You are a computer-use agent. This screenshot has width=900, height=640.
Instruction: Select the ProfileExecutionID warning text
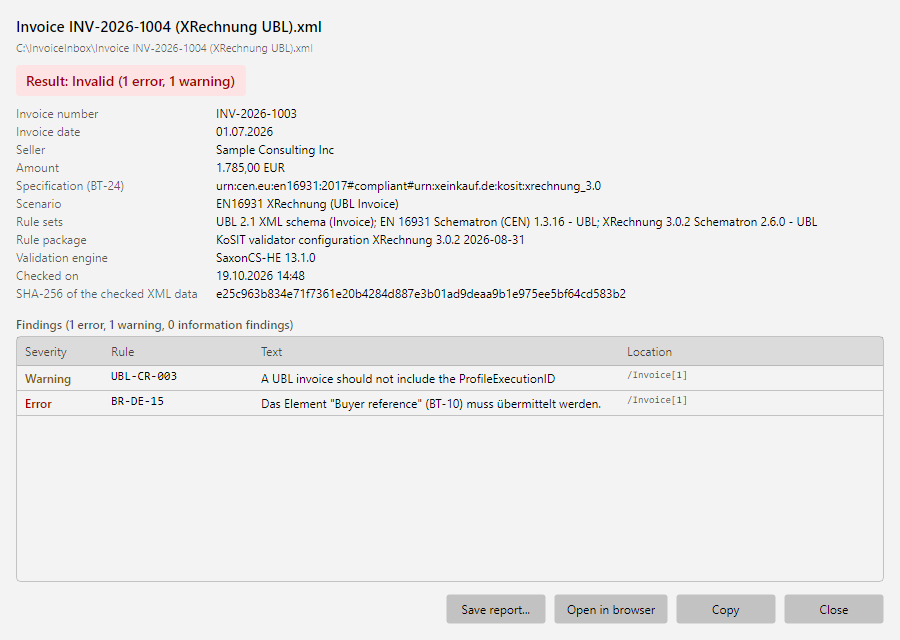click(x=408, y=379)
